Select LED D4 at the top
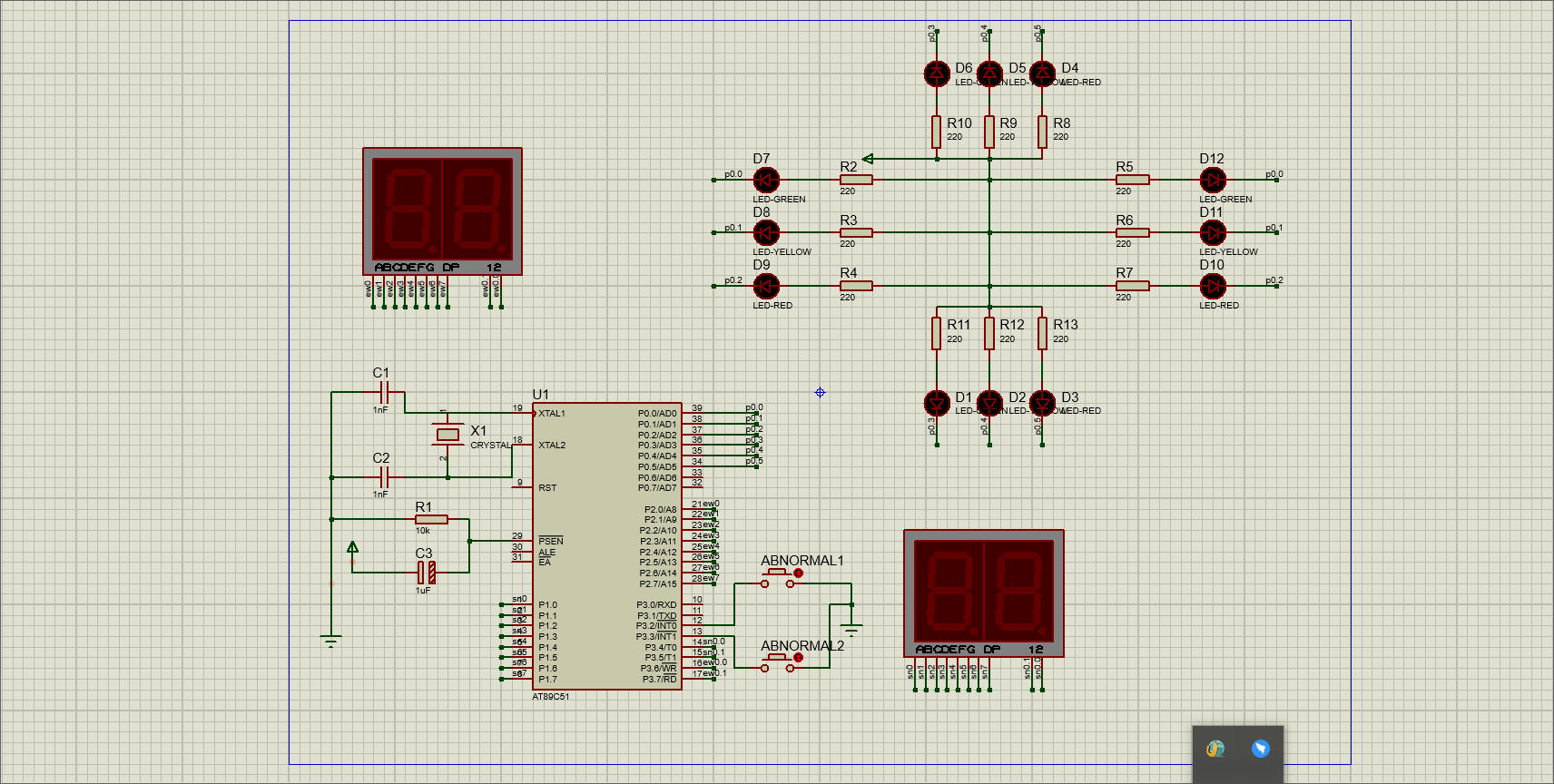 (x=1042, y=73)
